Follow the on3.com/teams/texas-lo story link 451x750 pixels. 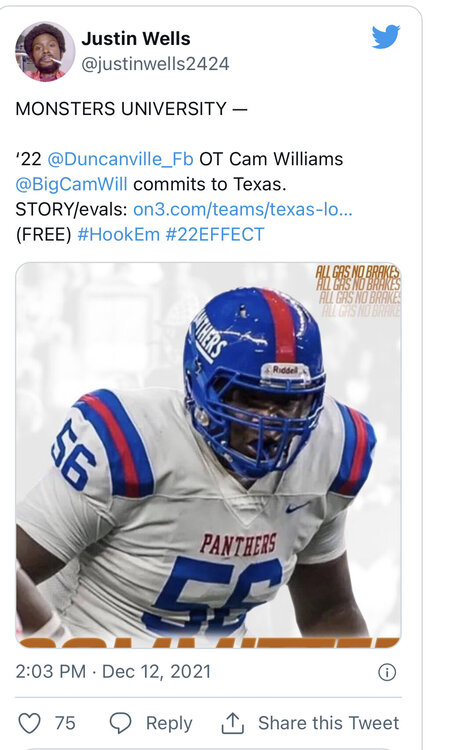pos(242,209)
